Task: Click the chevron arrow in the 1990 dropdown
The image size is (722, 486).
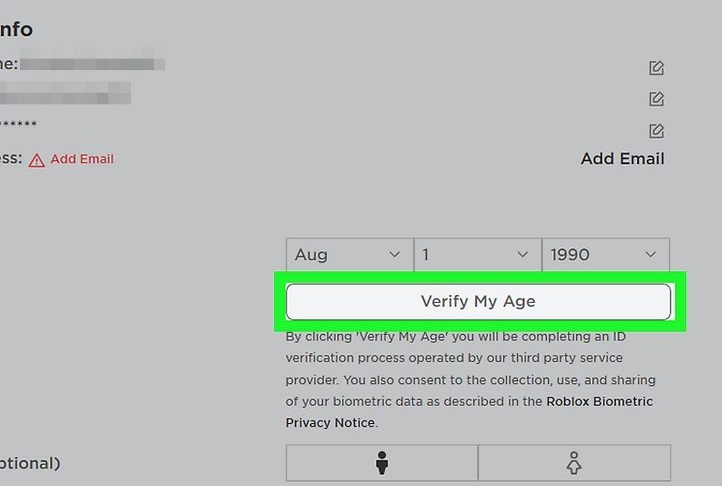Action: click(x=651, y=255)
